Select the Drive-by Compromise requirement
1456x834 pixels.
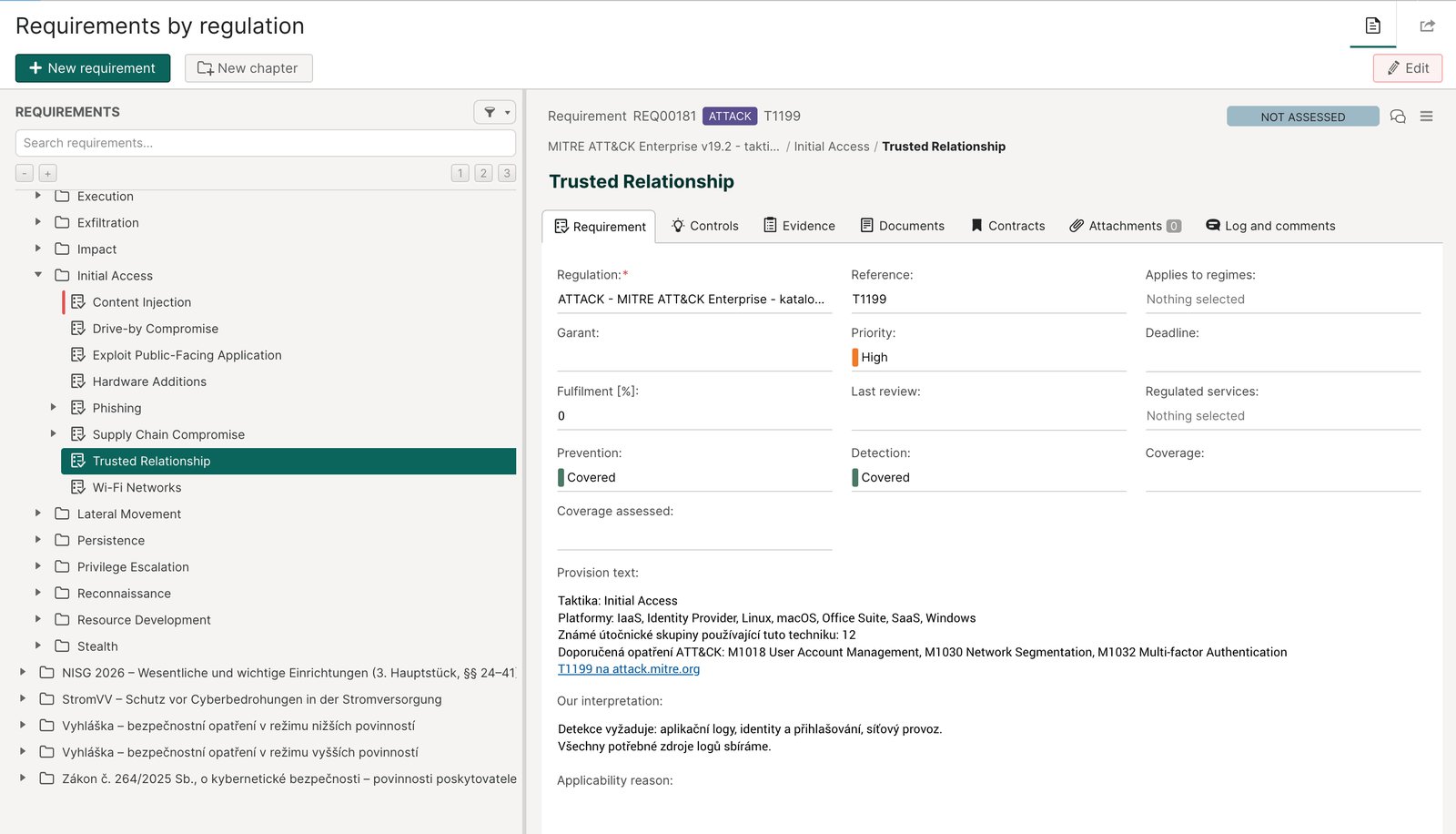(x=155, y=329)
